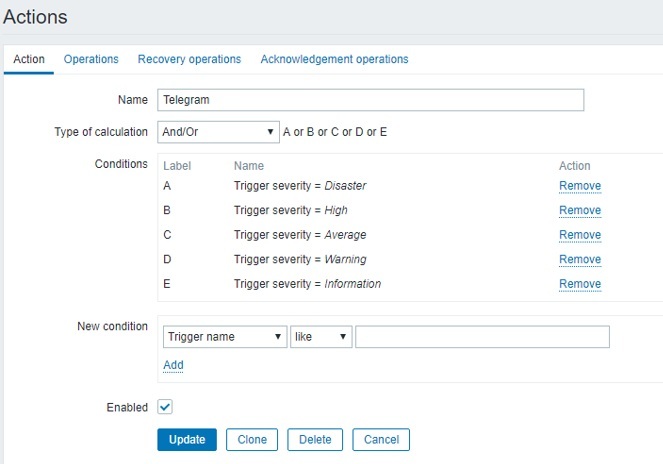Switch to the Action tab

(x=28, y=59)
